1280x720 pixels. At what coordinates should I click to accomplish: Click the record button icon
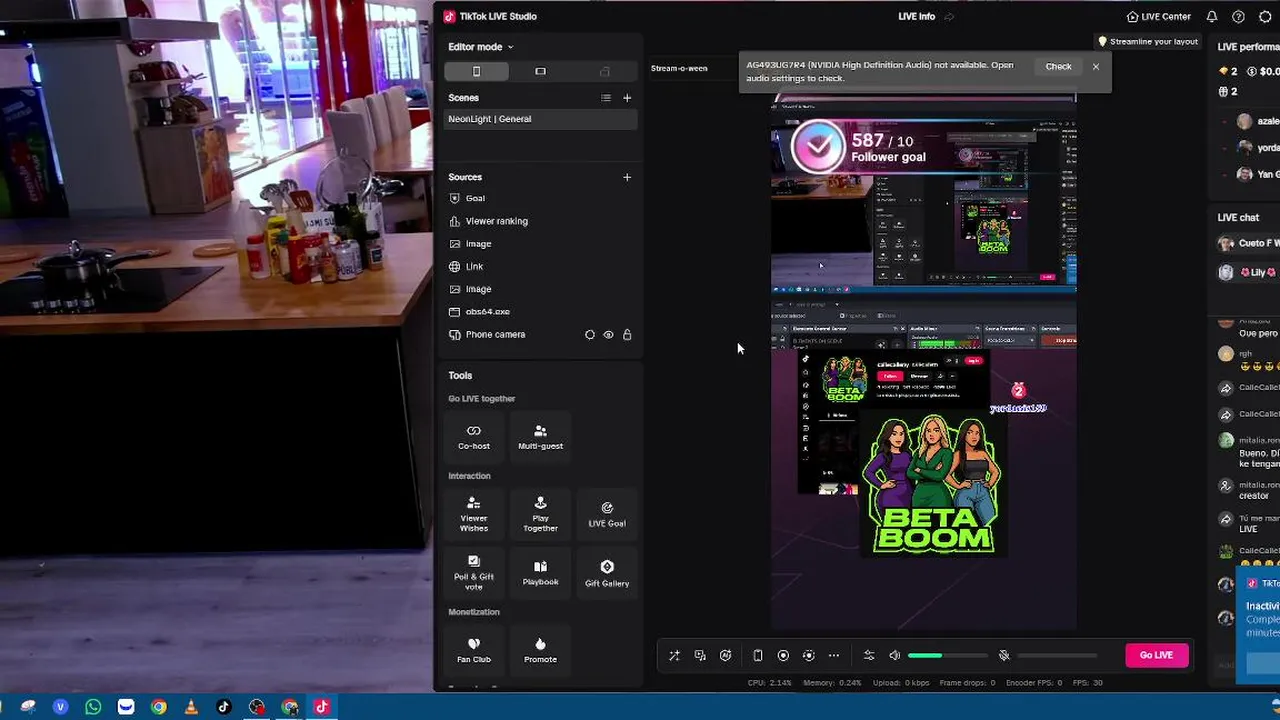pos(783,656)
